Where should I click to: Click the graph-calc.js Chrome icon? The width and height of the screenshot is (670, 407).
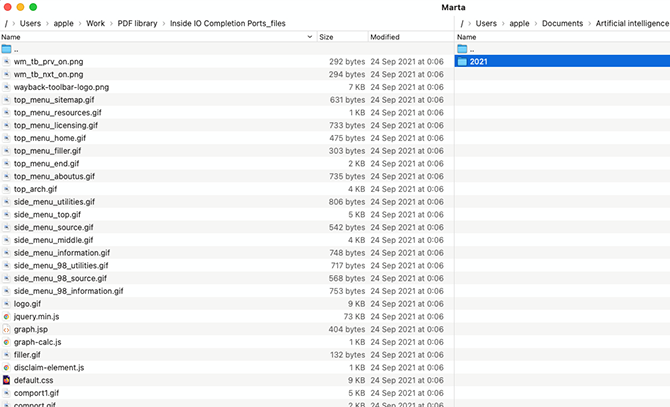click(x=6, y=342)
